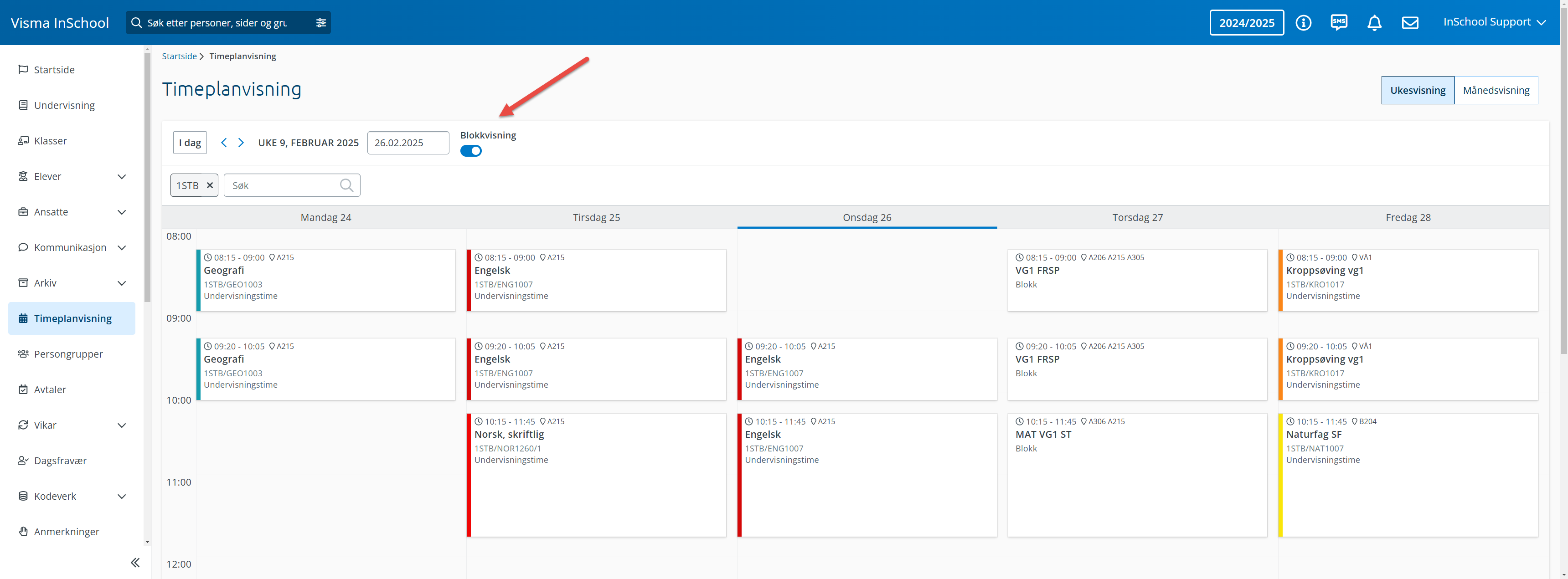1568x579 pixels.
Task: Select the Ukesvisning tab
Action: pyautogui.click(x=1417, y=90)
